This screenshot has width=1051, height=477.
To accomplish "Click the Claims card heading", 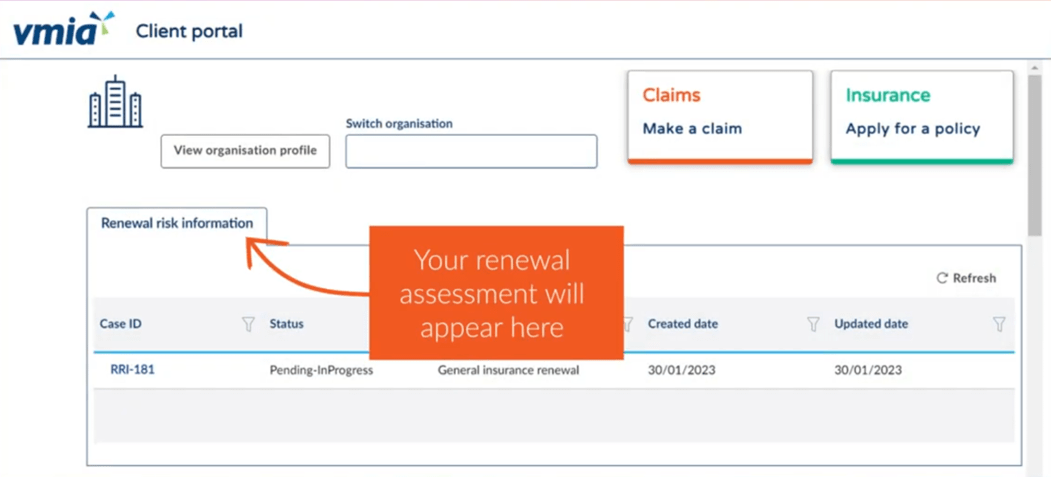I will pos(671,96).
